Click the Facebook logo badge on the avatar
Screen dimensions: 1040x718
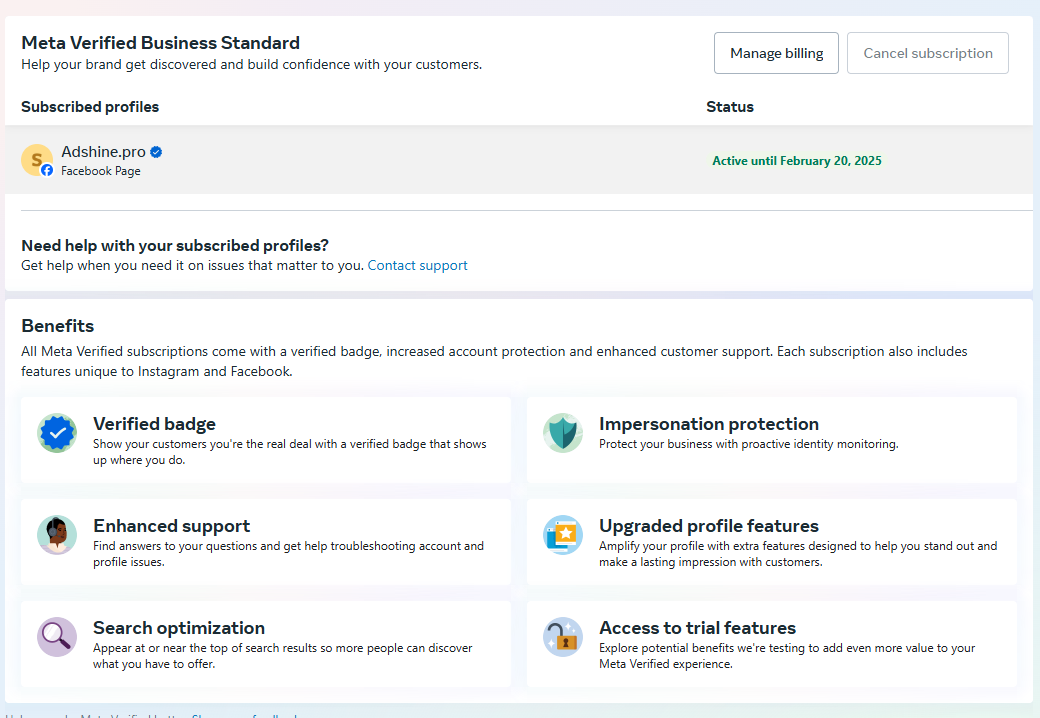[47, 170]
